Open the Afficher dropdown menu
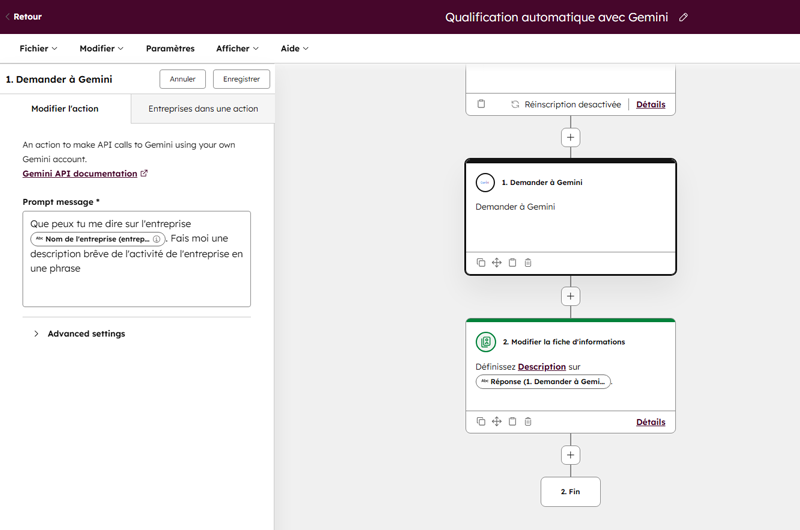This screenshot has height=530, width=800. point(237,48)
